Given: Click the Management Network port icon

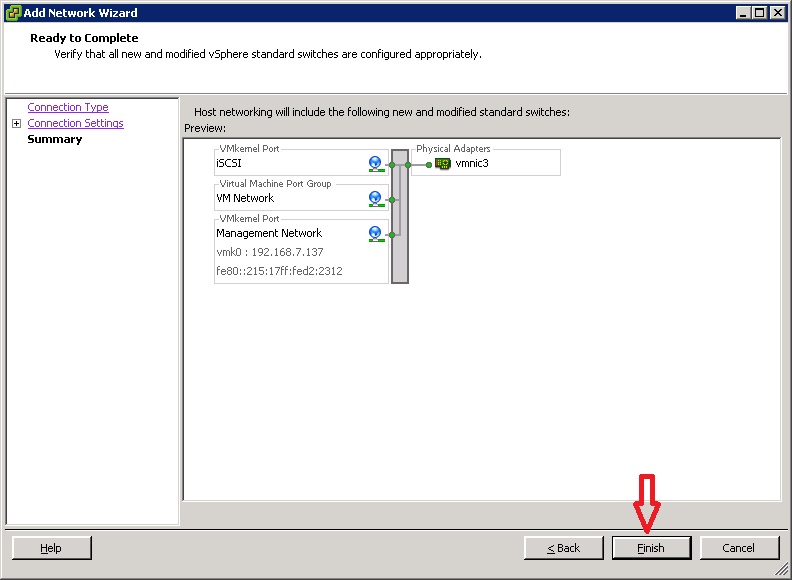Looking at the screenshot, I should pos(375,233).
